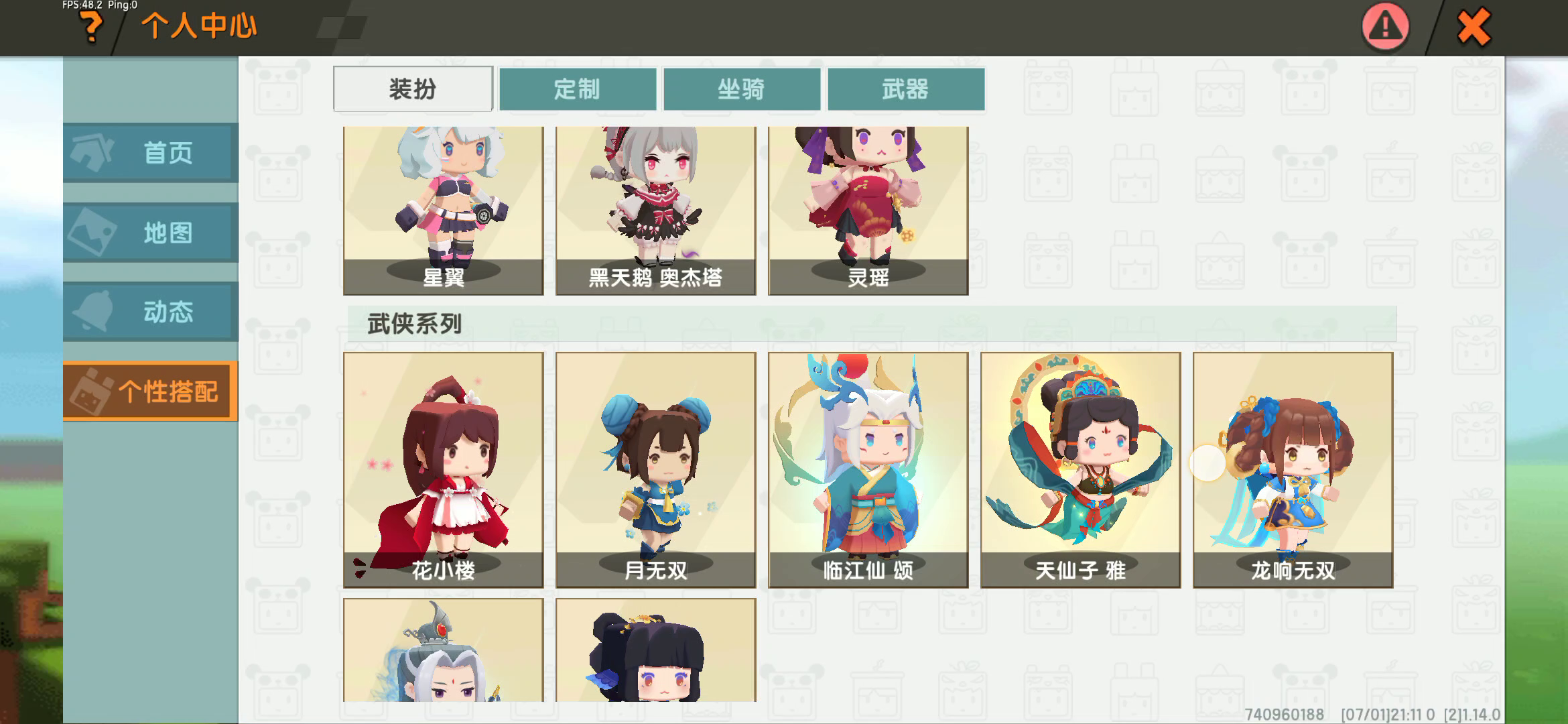1568x724 pixels.
Task: Choose the 临江仙 颂 skin
Action: pos(868,470)
